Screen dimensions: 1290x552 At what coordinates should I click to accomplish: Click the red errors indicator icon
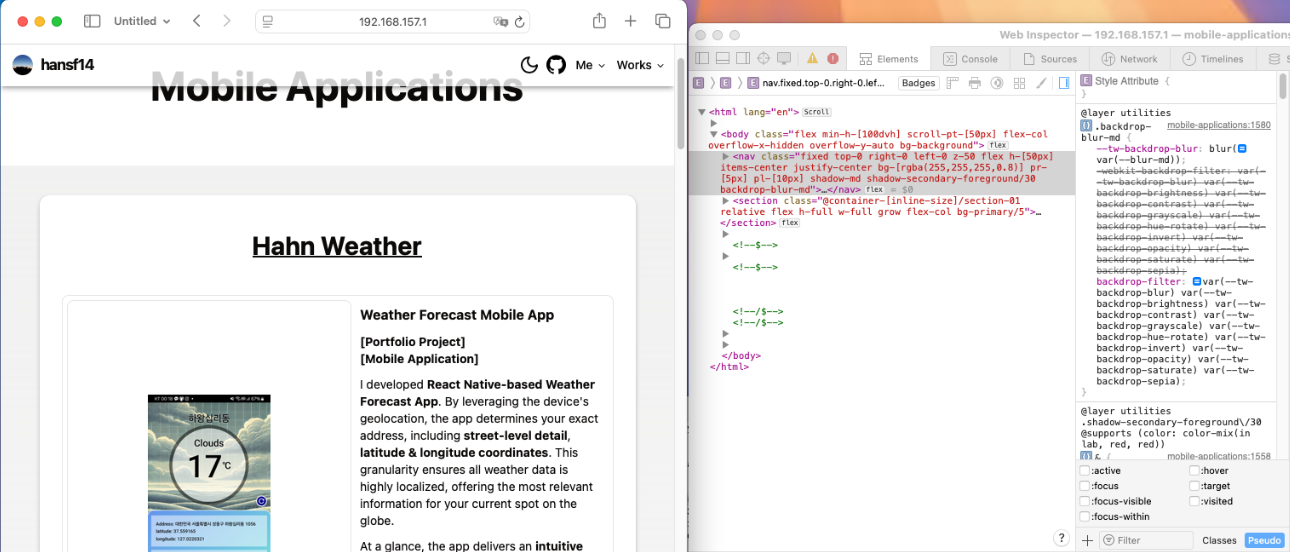[x=833, y=59]
